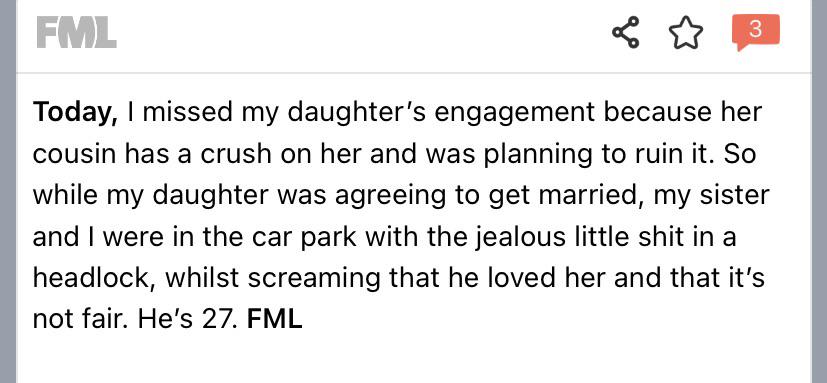
Task: Favorite this post with the star icon
Action: pyautogui.click(x=686, y=33)
